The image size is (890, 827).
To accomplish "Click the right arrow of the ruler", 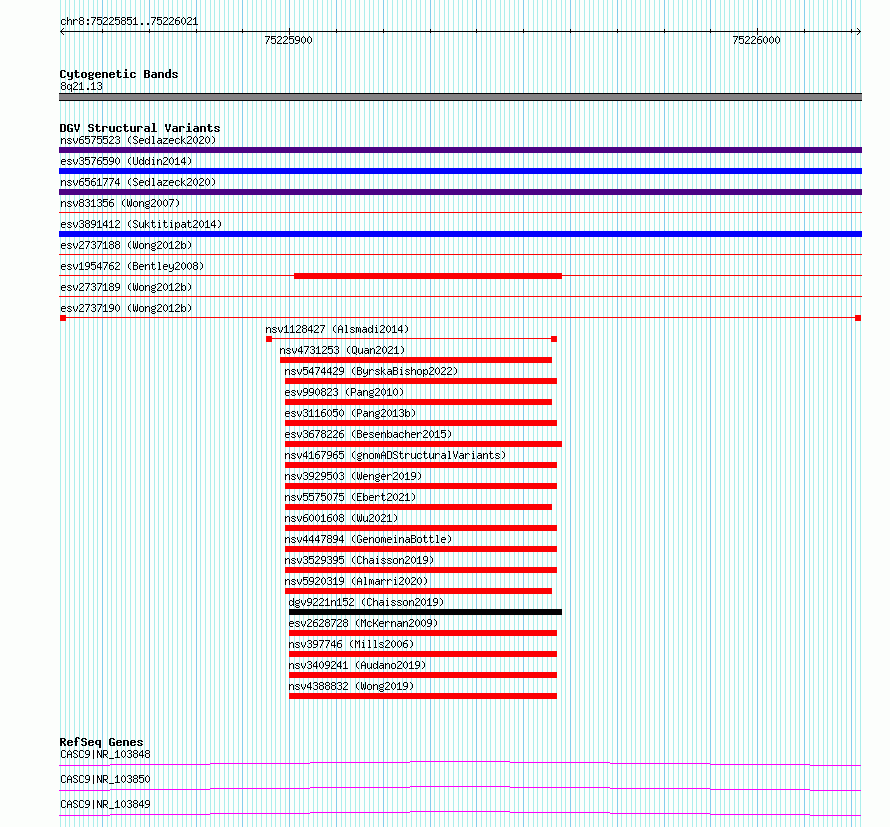I will pyautogui.click(x=858, y=32).
